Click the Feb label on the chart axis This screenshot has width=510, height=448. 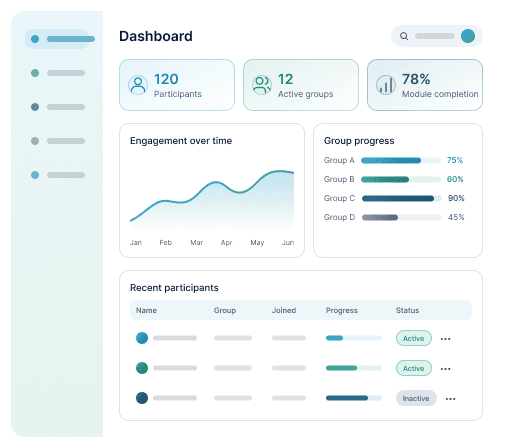166,243
